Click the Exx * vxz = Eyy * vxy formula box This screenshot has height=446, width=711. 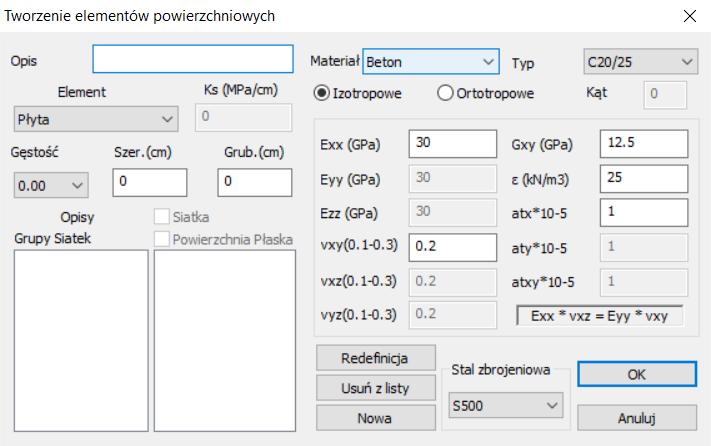tap(599, 316)
